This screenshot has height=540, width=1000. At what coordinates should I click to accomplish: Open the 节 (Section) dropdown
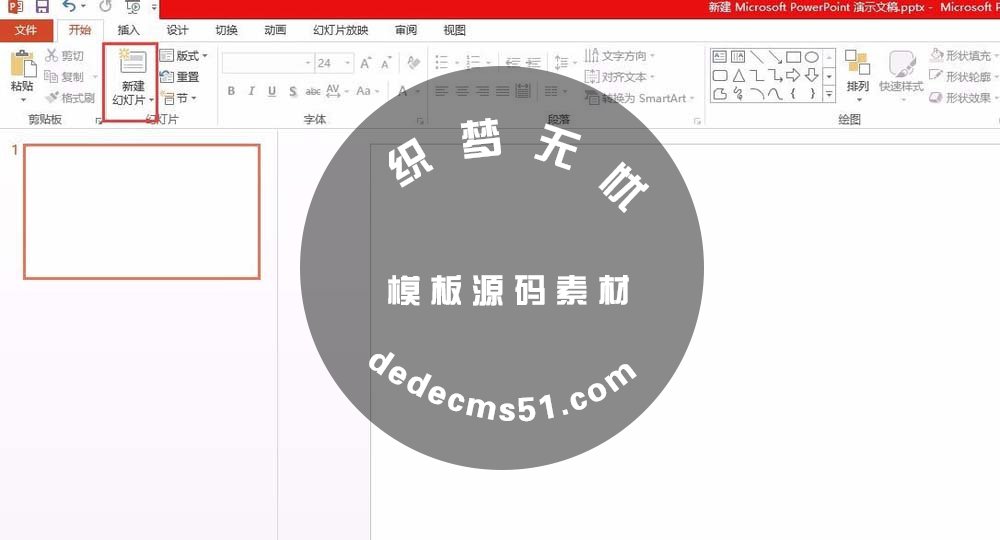(179, 98)
